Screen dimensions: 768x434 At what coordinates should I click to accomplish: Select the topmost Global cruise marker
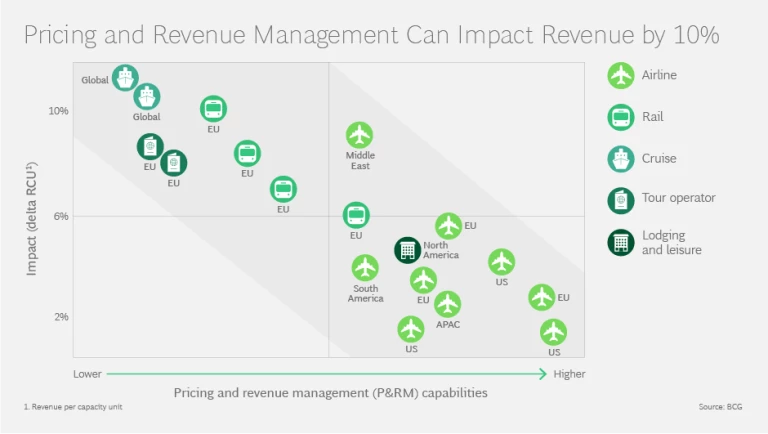click(125, 77)
